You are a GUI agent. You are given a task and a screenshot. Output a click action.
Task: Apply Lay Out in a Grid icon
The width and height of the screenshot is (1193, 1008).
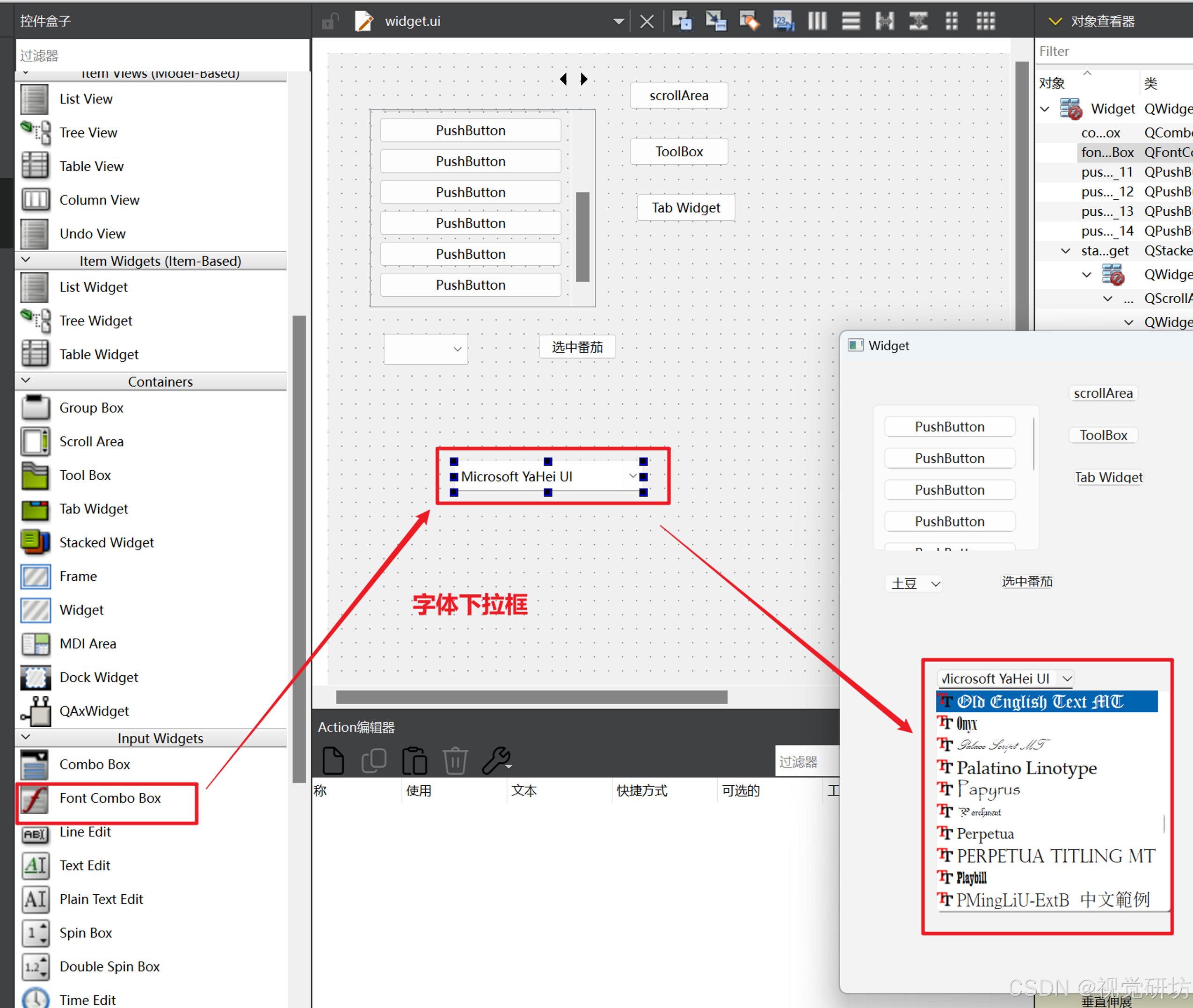pos(986,21)
